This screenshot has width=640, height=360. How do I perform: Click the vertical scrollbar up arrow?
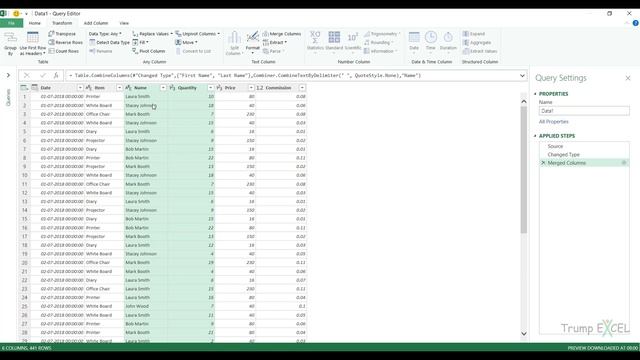[x=524, y=101]
